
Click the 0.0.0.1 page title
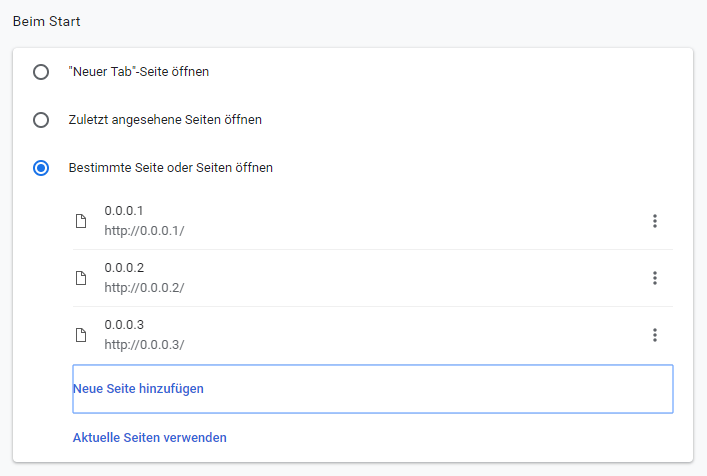[124, 211]
